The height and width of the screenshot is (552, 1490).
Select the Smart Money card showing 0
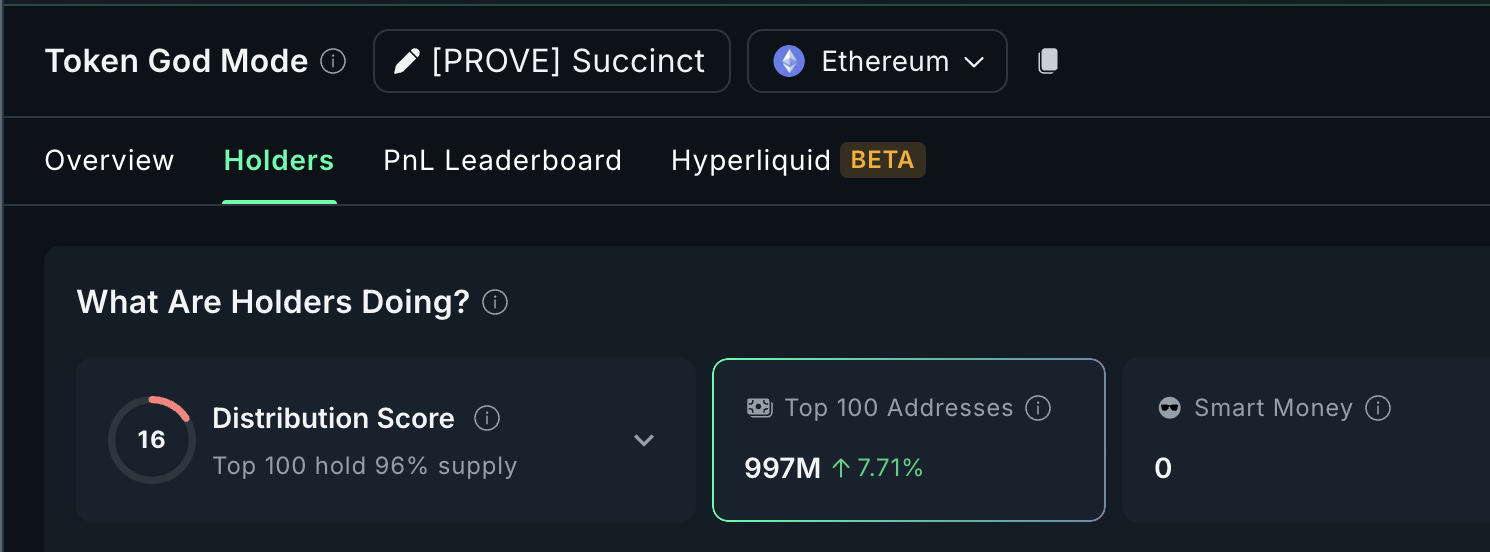pyautogui.click(x=1306, y=440)
